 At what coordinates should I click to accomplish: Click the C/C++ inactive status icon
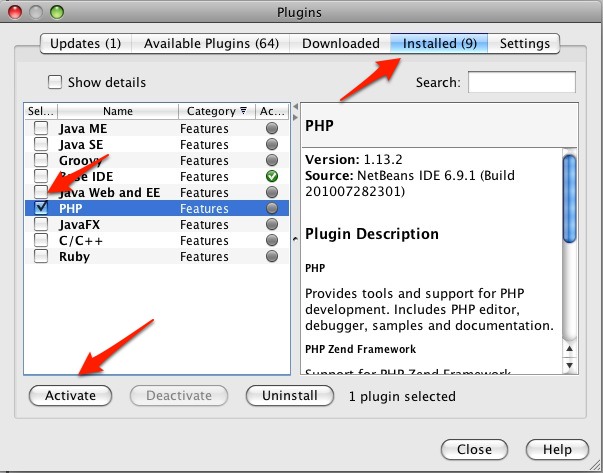click(x=272, y=240)
